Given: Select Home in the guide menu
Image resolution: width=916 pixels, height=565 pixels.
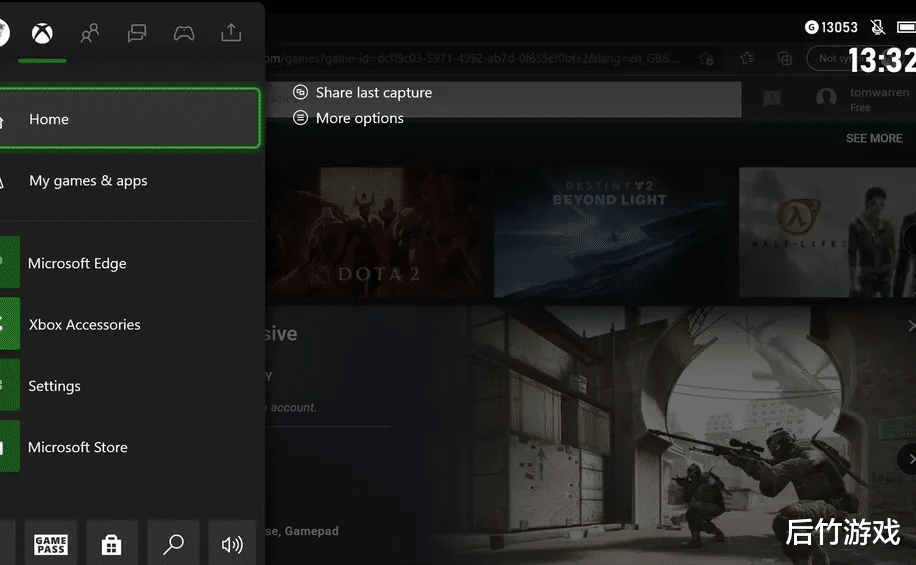Looking at the screenshot, I should coord(129,119).
